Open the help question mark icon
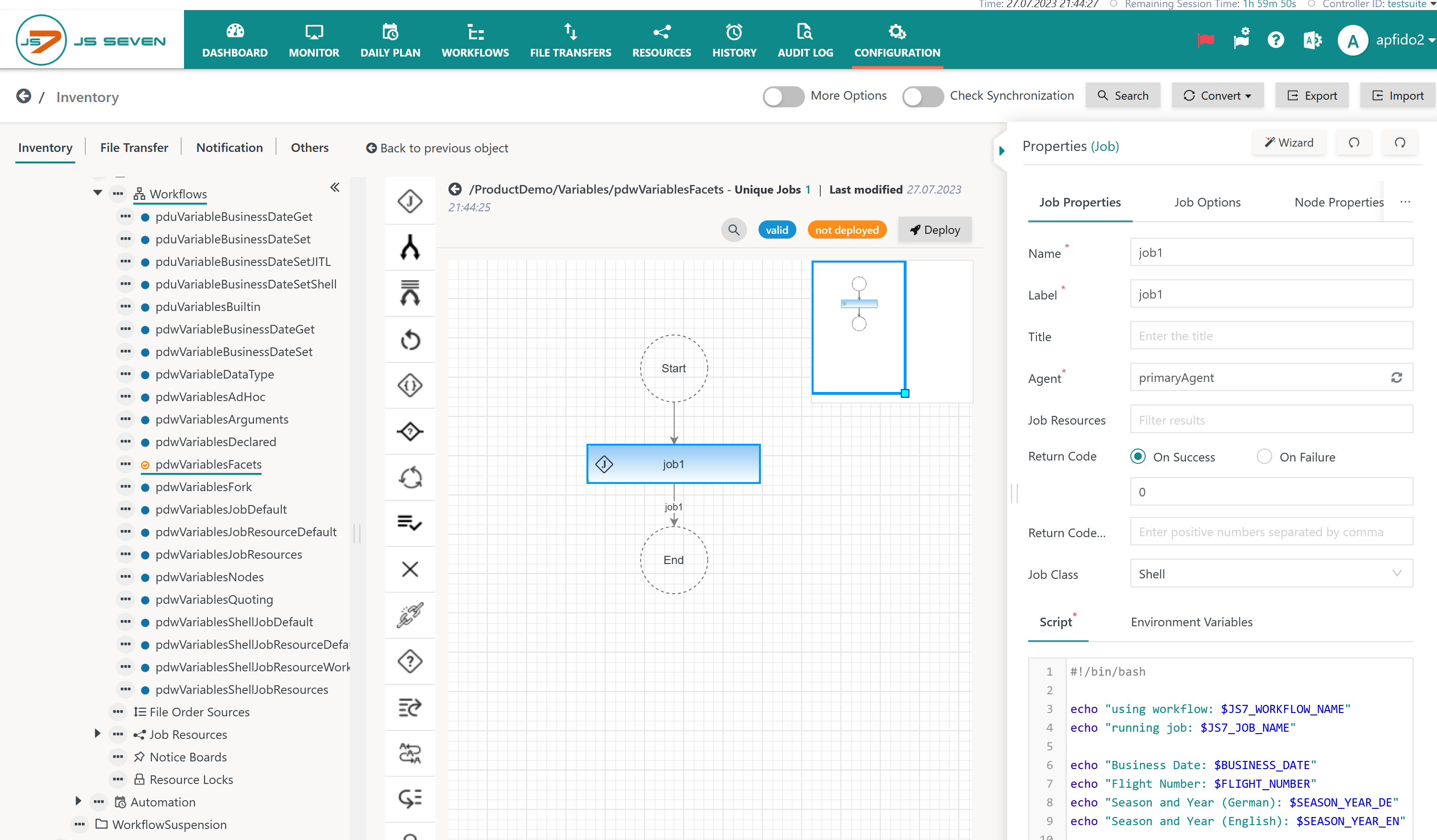 point(1276,40)
